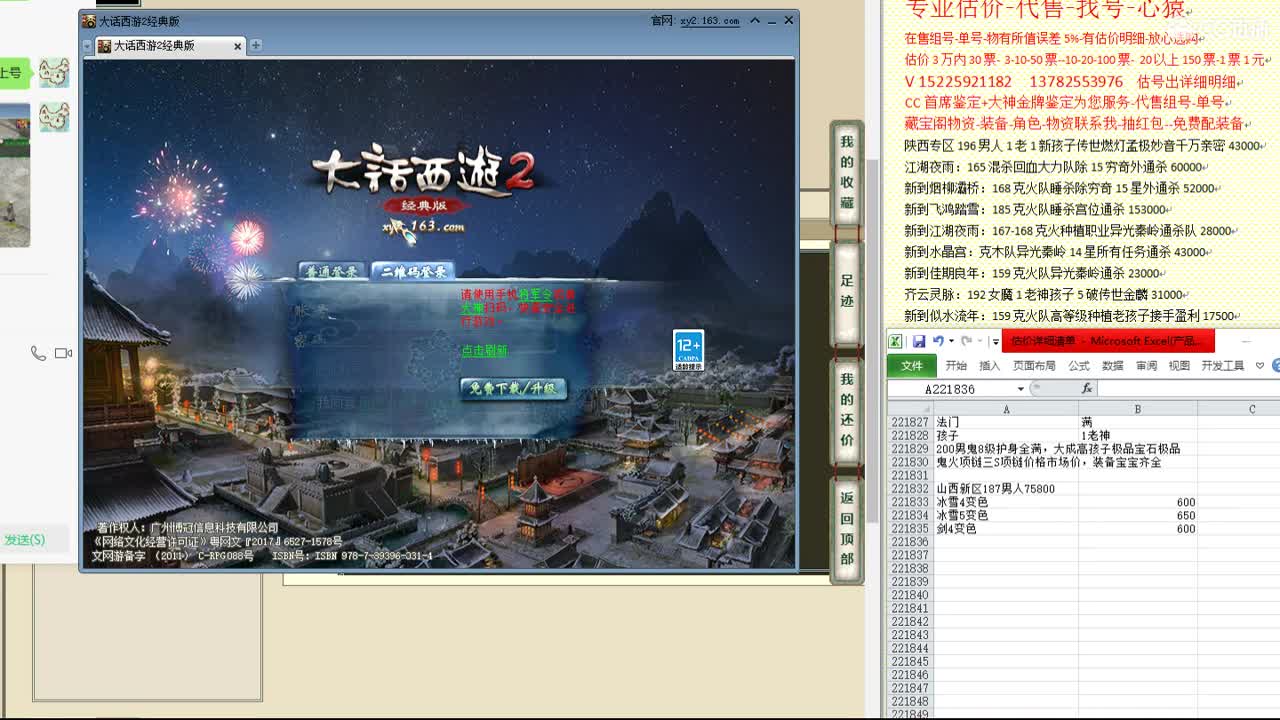Open the Excel 审阅 ribbon tab

pyautogui.click(x=1146, y=366)
